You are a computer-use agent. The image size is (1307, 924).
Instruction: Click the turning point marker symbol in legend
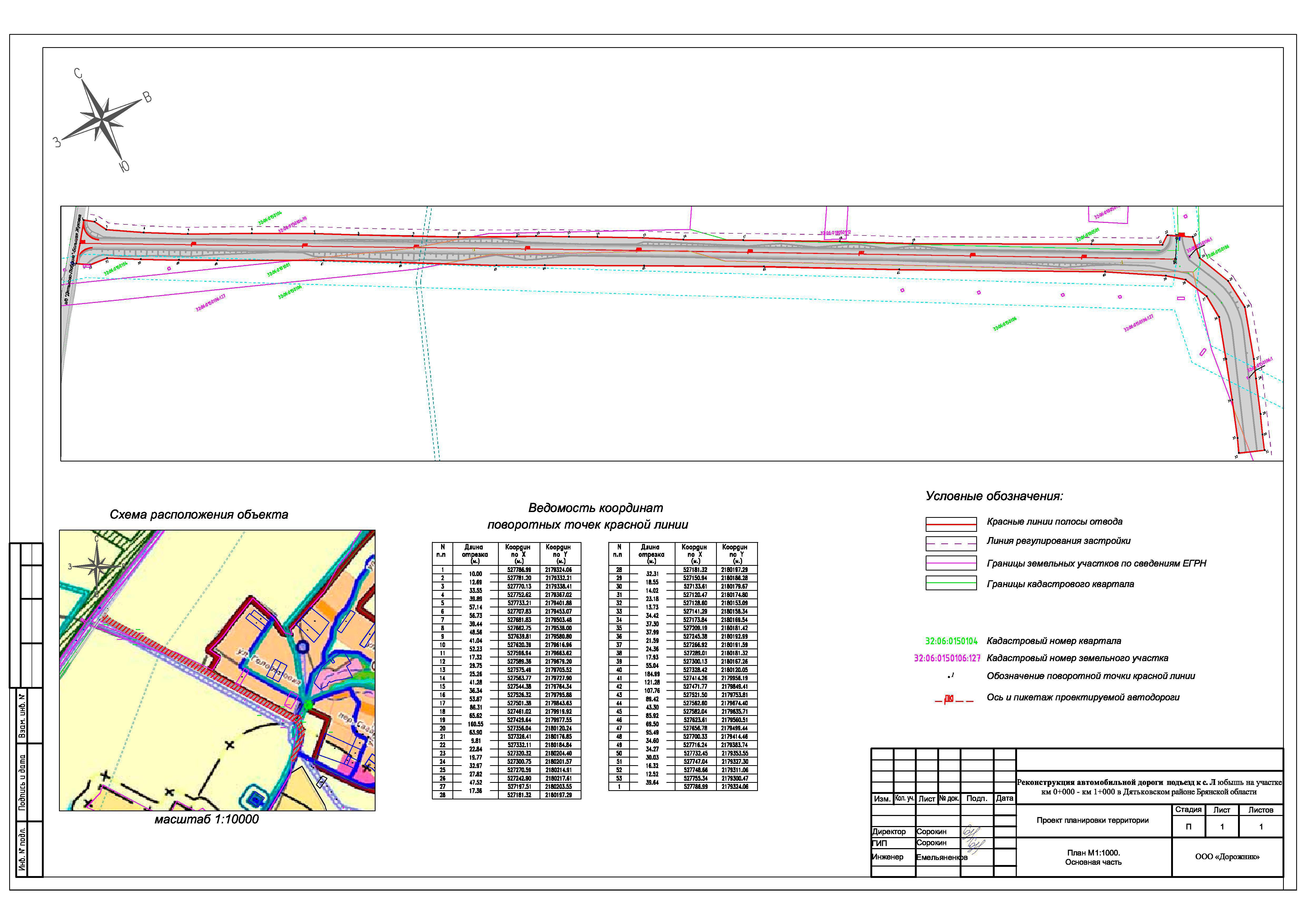(950, 676)
